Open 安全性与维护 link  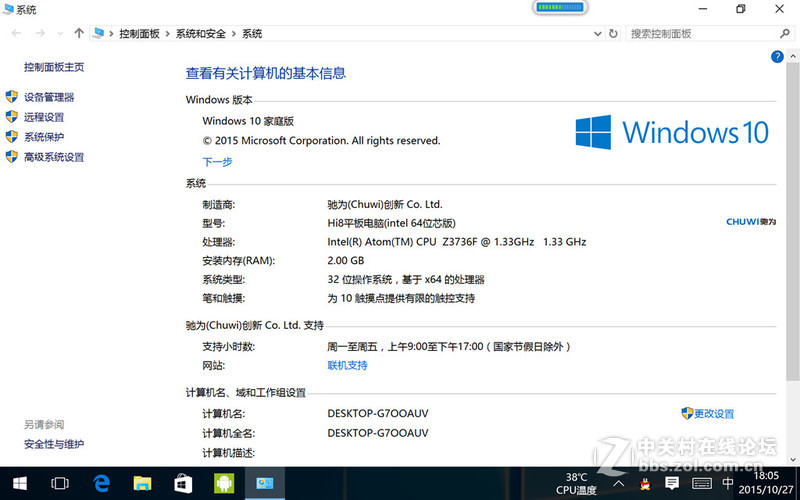(x=54, y=444)
